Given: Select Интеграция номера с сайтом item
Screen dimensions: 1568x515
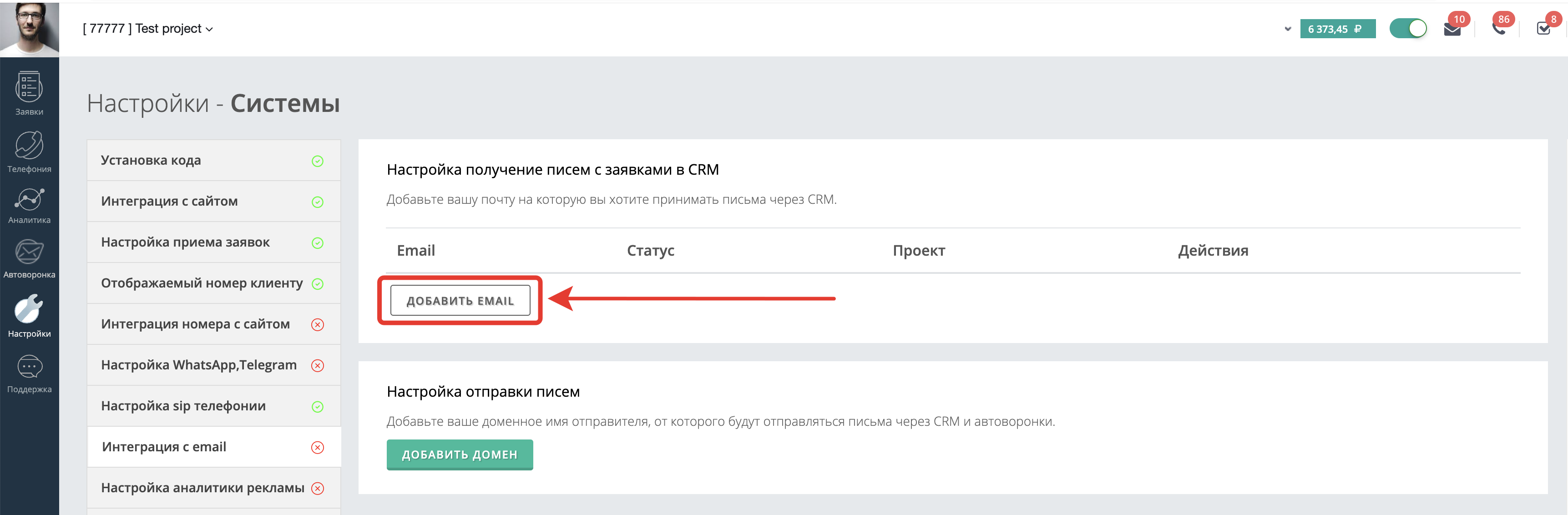Looking at the screenshot, I should (x=214, y=324).
